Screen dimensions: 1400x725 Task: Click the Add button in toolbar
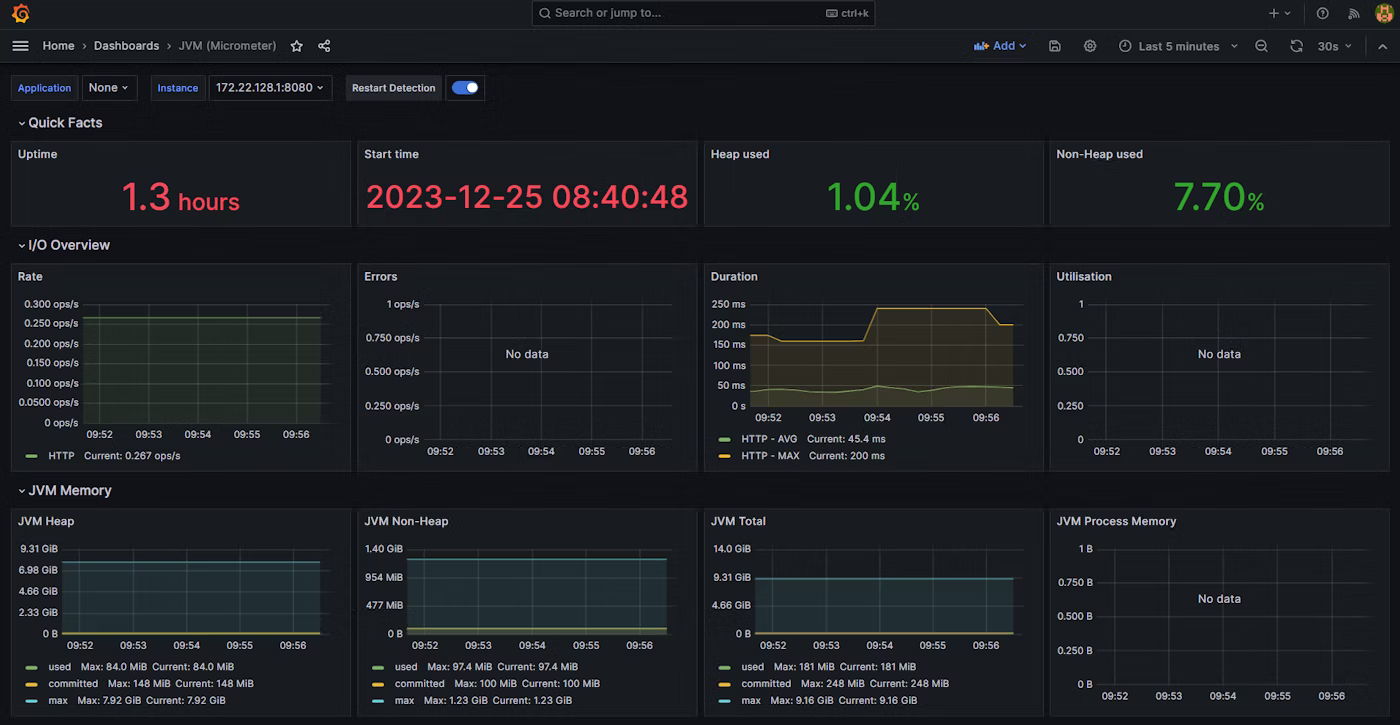pos(1000,46)
